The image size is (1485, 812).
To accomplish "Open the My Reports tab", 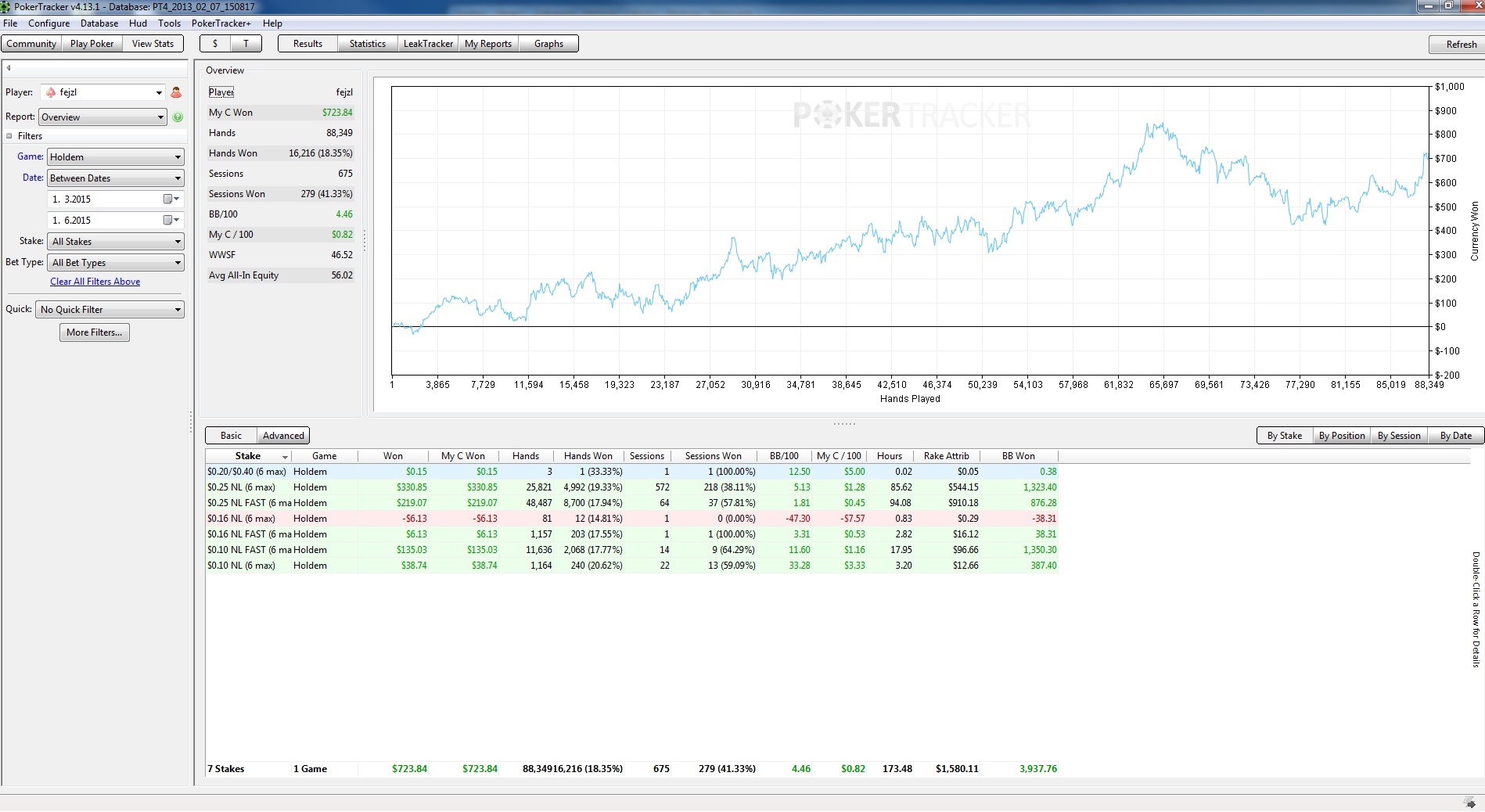I will pos(488,44).
